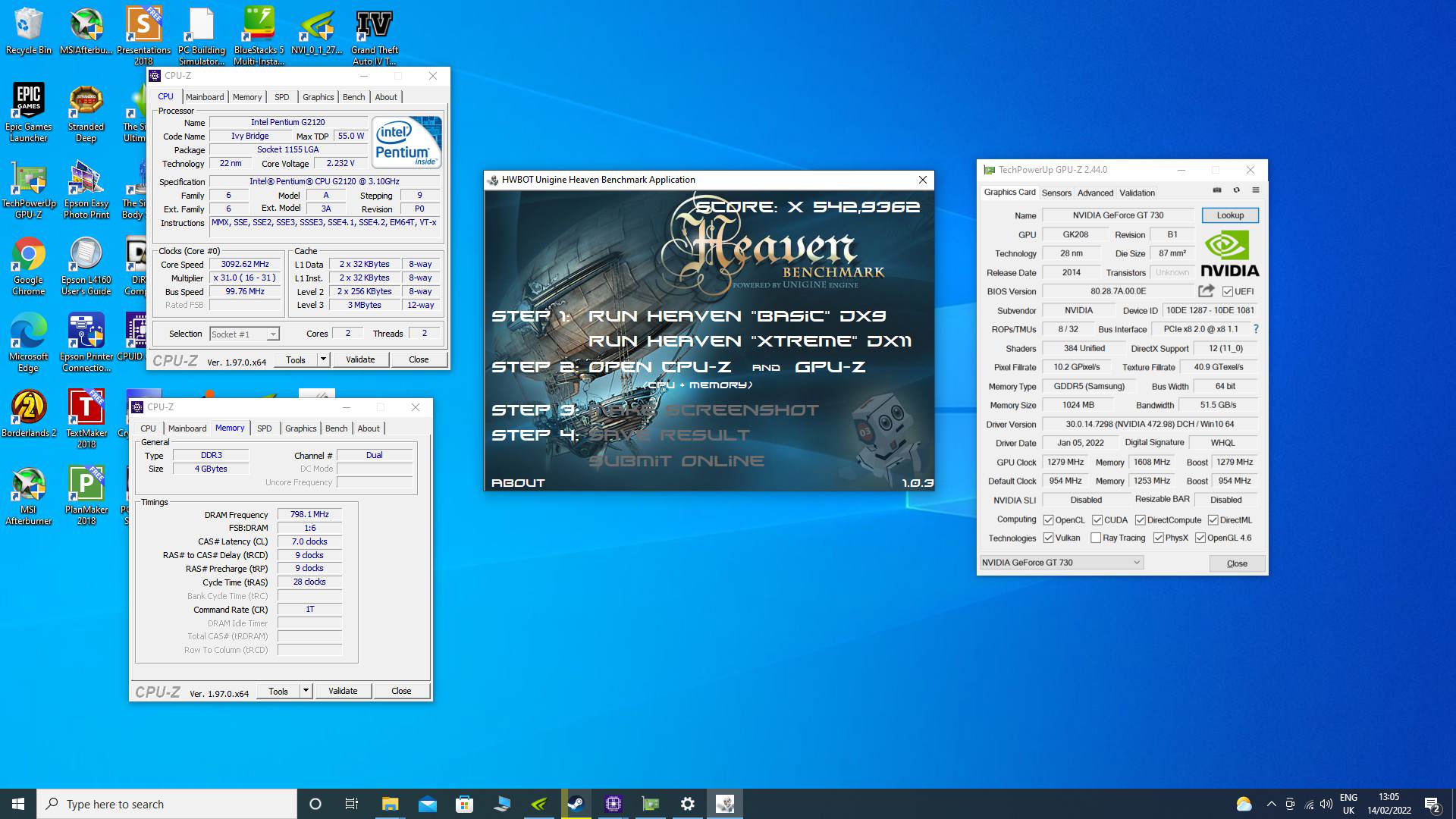Open the notification center in the taskbar
The height and width of the screenshot is (819, 1456).
coord(1432,804)
